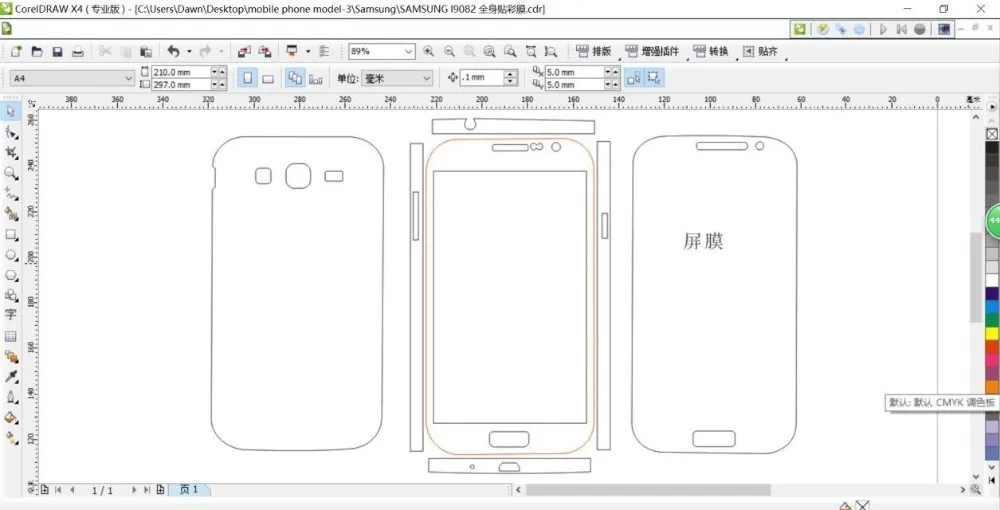Select the Pick tool in toolbox

coord(11,112)
